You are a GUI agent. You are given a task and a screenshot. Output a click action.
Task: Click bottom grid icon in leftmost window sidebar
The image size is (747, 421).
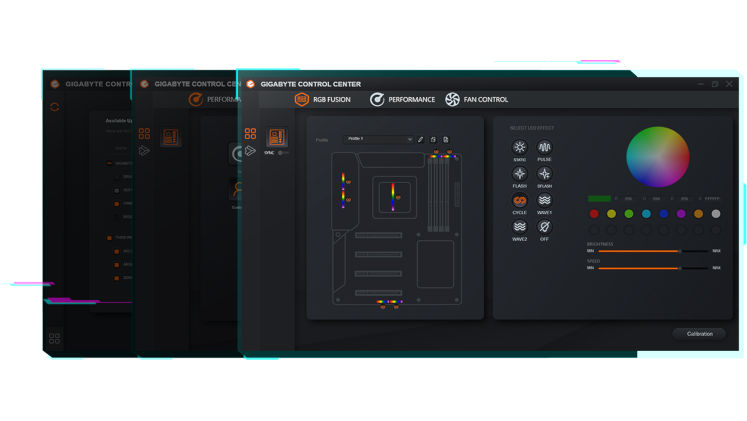coord(54,338)
